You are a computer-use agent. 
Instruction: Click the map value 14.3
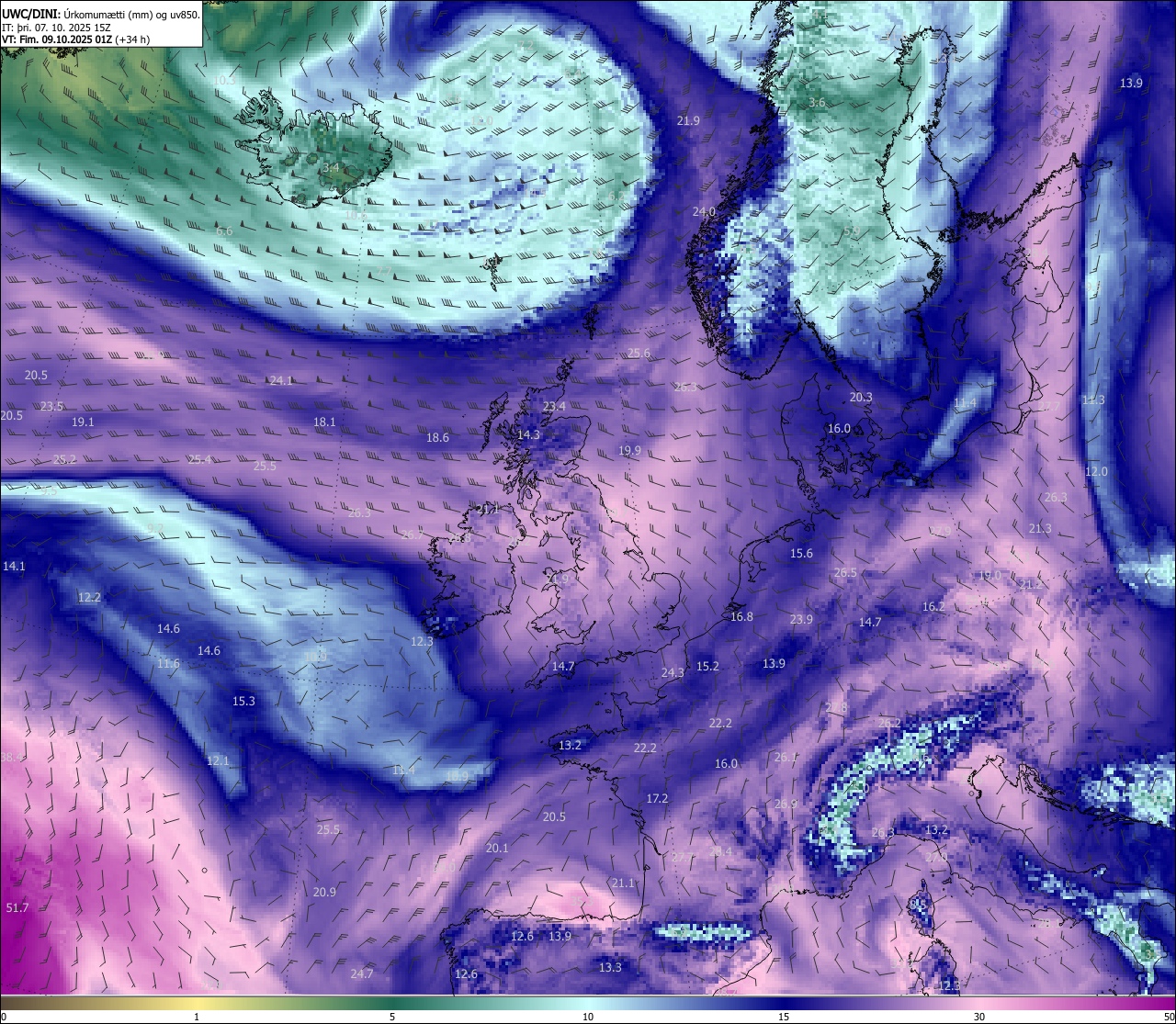click(x=528, y=434)
